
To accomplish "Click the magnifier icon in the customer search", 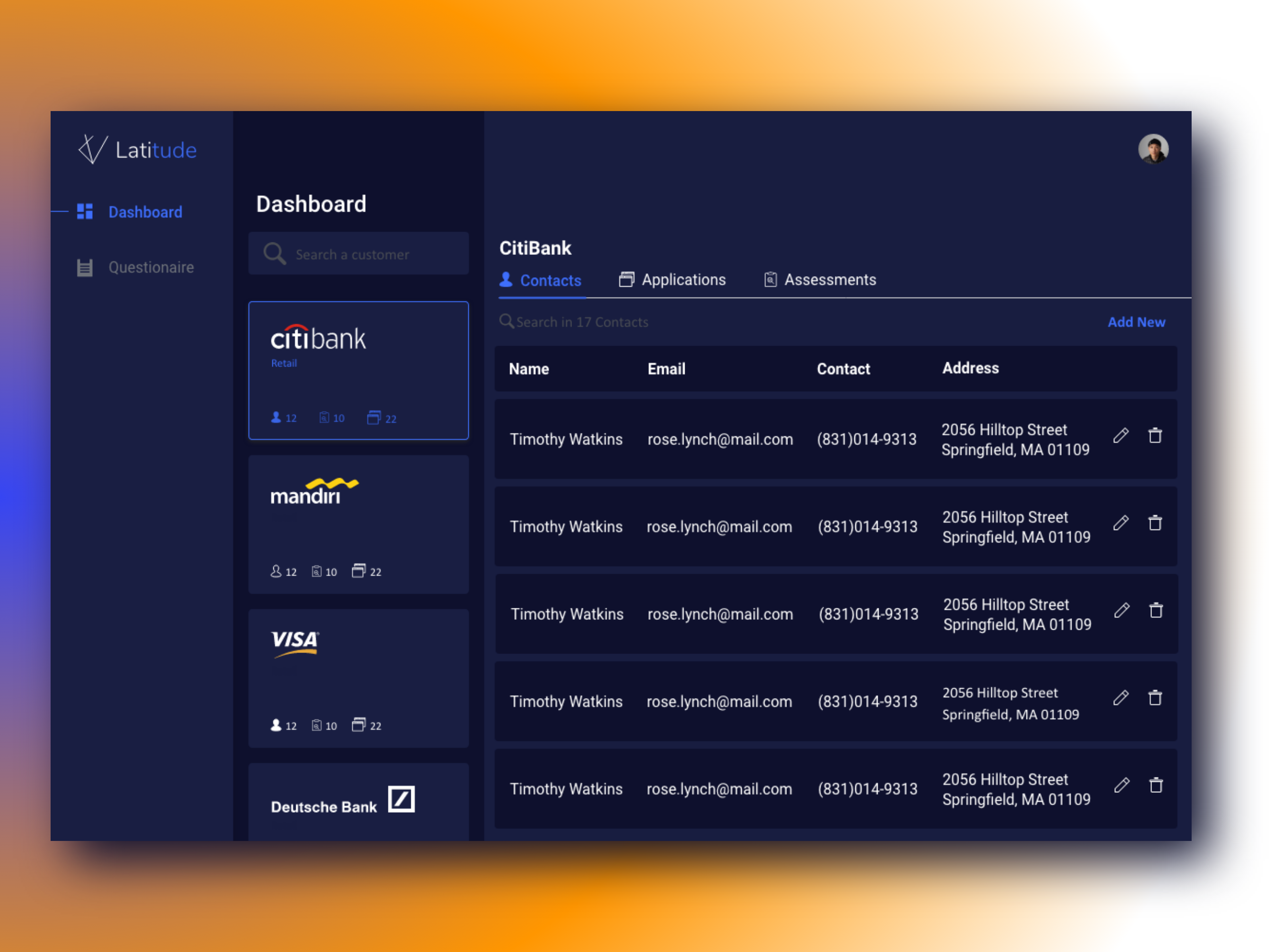I will pyautogui.click(x=274, y=254).
